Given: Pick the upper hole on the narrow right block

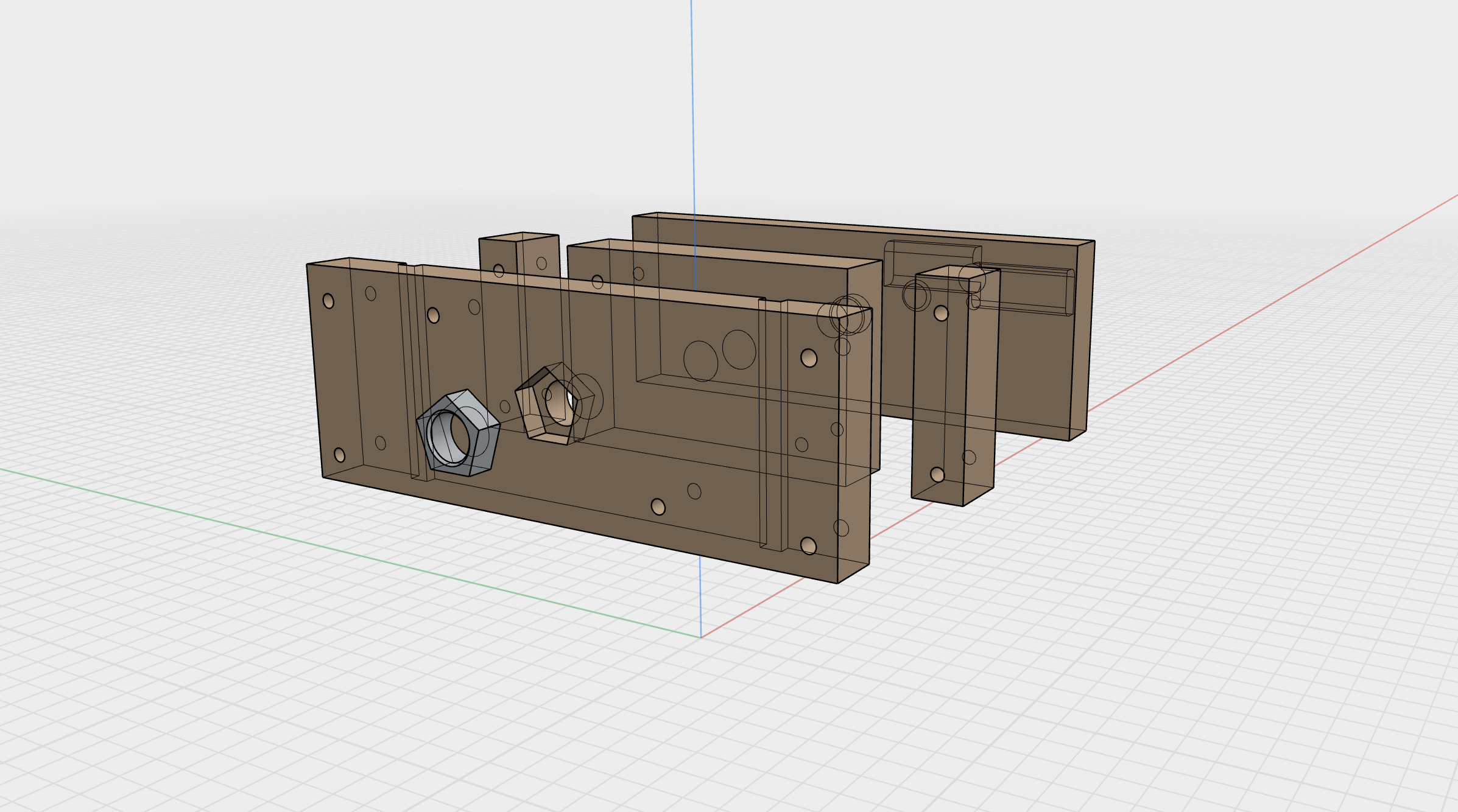Looking at the screenshot, I should tap(942, 313).
